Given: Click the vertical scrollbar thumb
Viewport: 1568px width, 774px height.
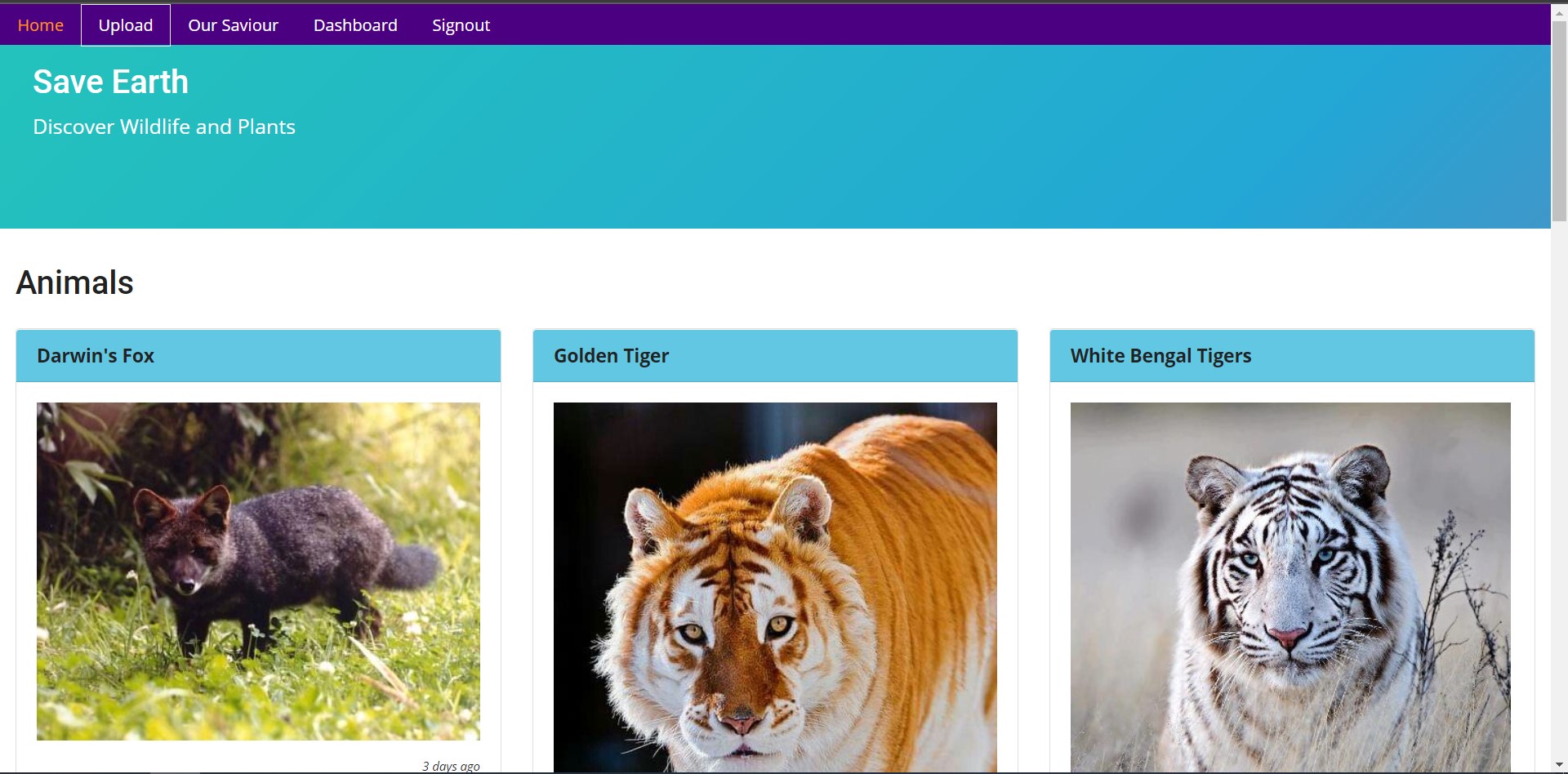Looking at the screenshot, I should (1559, 121).
